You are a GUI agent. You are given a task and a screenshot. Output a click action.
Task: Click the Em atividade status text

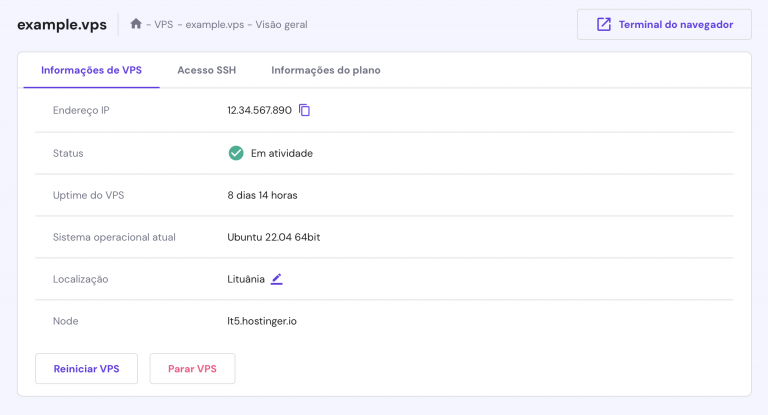[x=282, y=153]
